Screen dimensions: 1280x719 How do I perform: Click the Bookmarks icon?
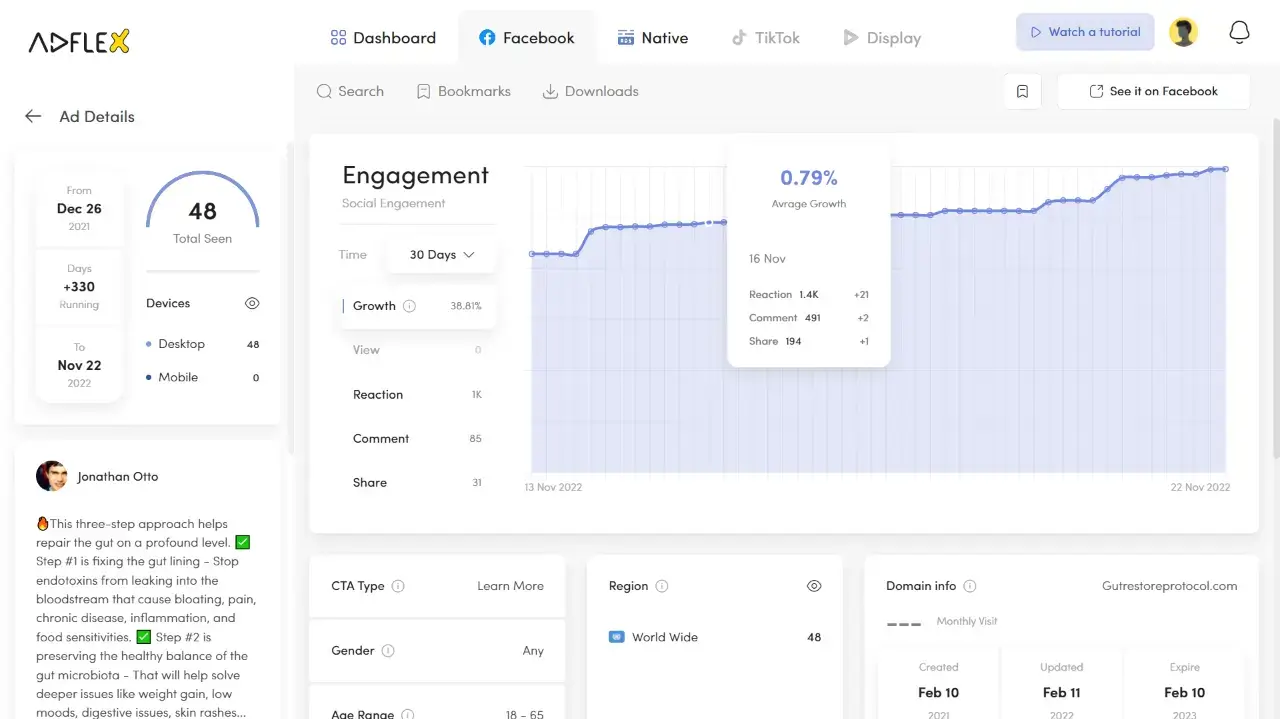(423, 91)
